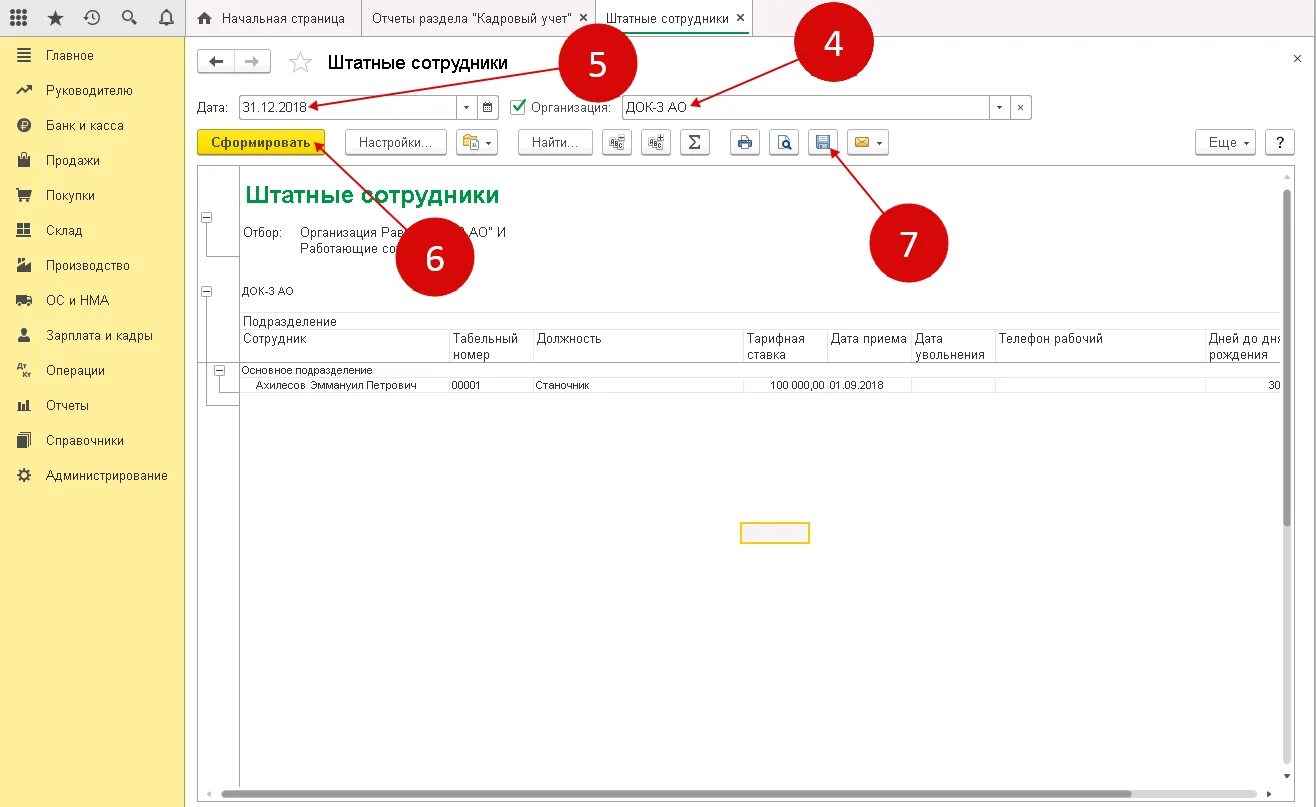Open the Еще menu

1226,143
